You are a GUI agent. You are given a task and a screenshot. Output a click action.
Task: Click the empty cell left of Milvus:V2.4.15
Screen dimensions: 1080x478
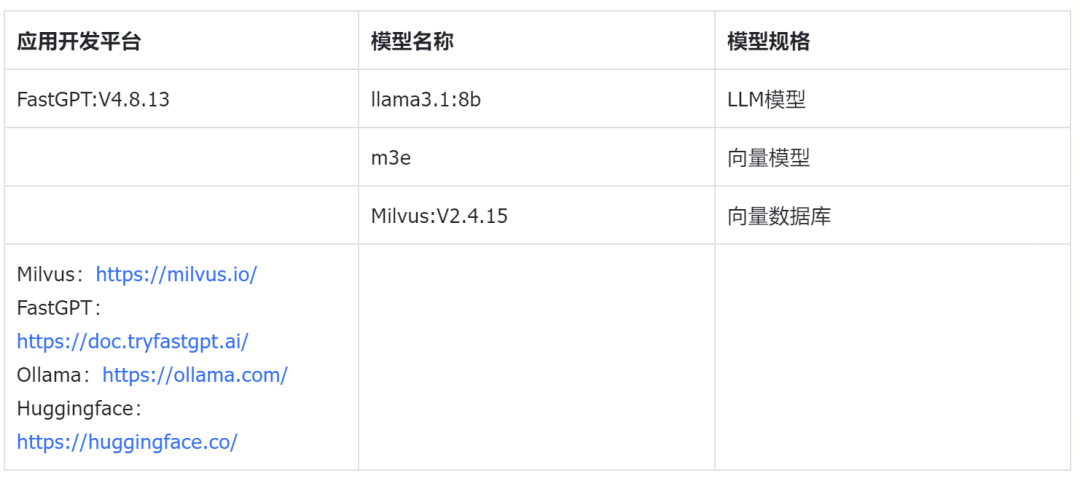tap(180, 216)
